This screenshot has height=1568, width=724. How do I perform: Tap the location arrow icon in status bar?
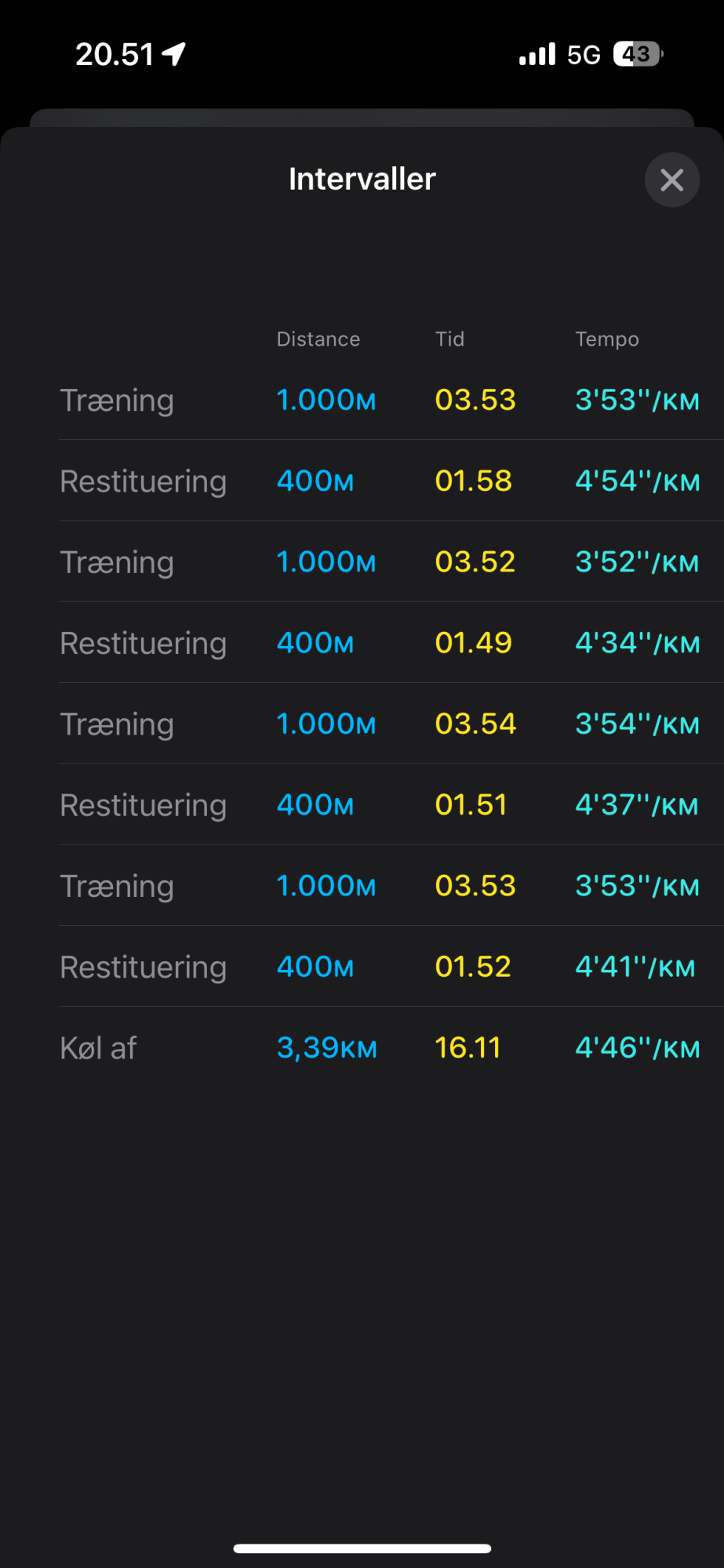click(x=174, y=54)
